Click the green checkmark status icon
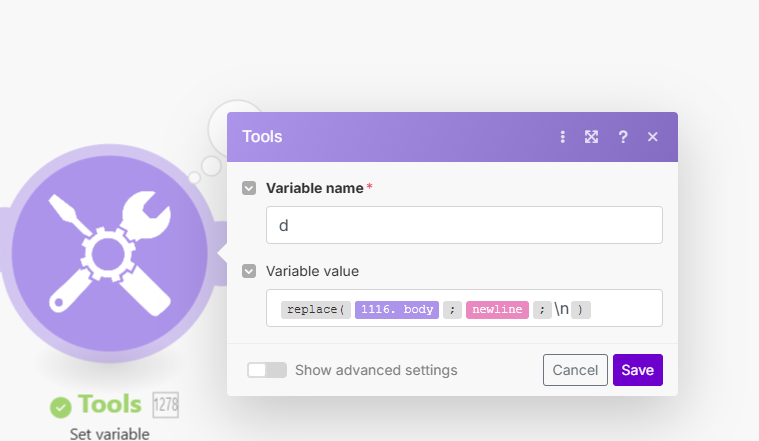The width and height of the screenshot is (759, 441). [x=61, y=406]
